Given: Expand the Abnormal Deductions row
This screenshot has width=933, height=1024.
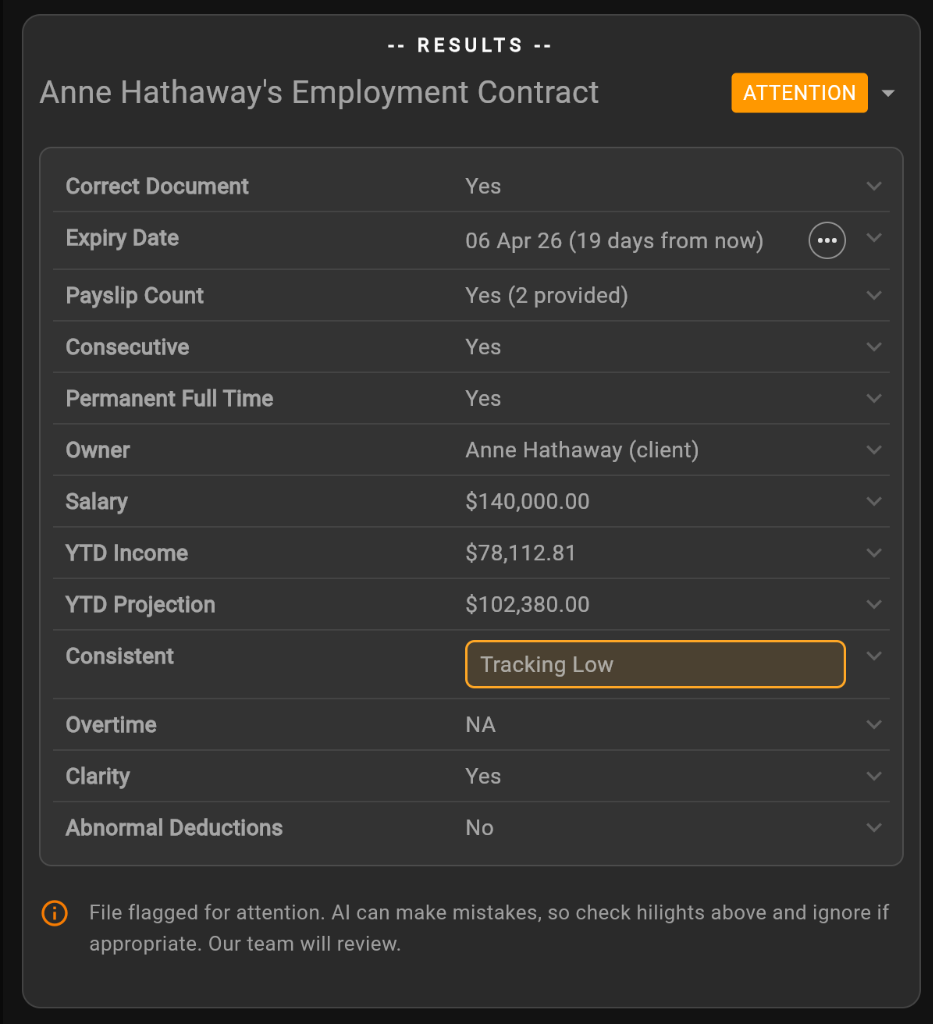Looking at the screenshot, I should [874, 828].
